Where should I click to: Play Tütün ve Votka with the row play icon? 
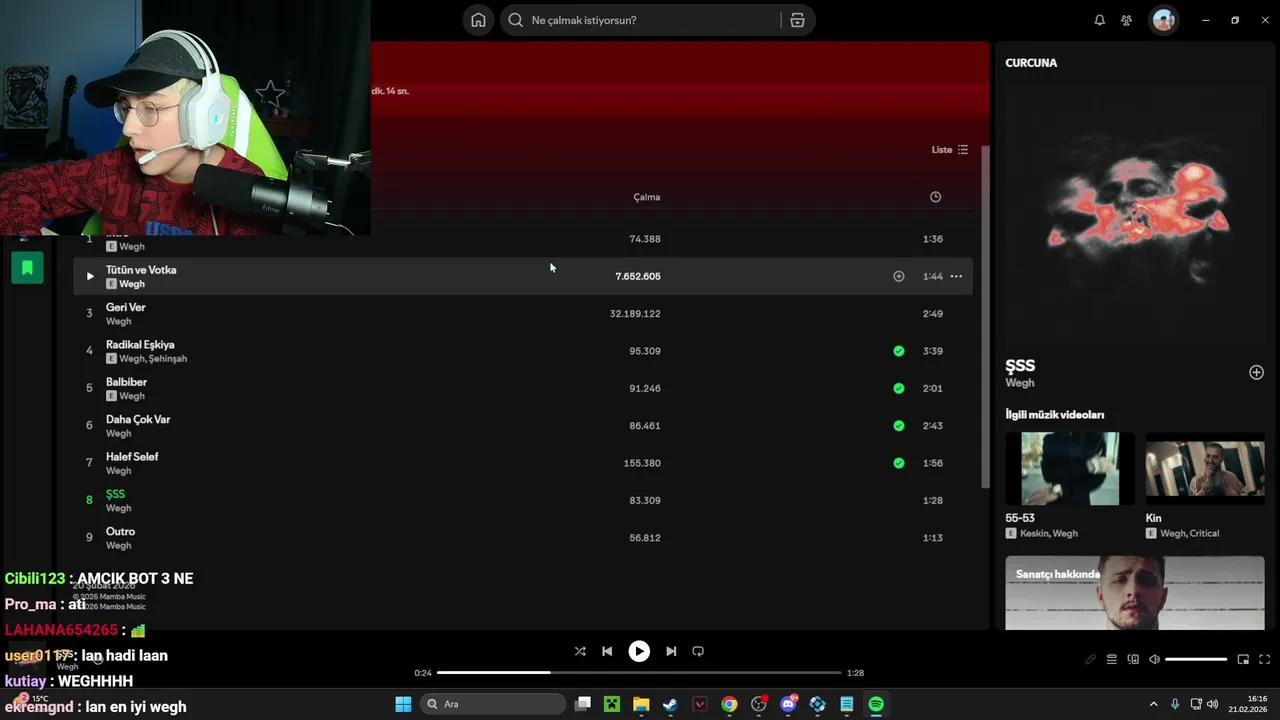click(89, 276)
